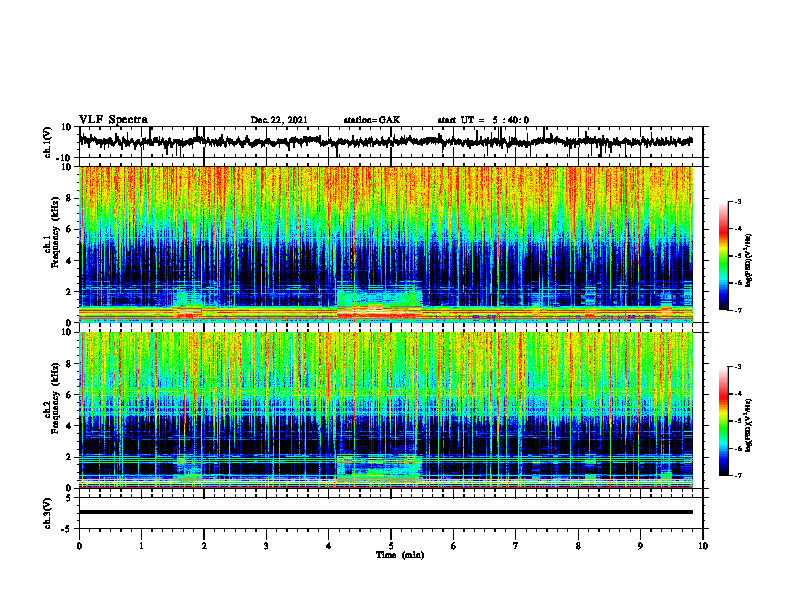Click the "8" kHz tick on ch.2 spectrogram
The height and width of the screenshot is (612, 792).
tap(70, 364)
